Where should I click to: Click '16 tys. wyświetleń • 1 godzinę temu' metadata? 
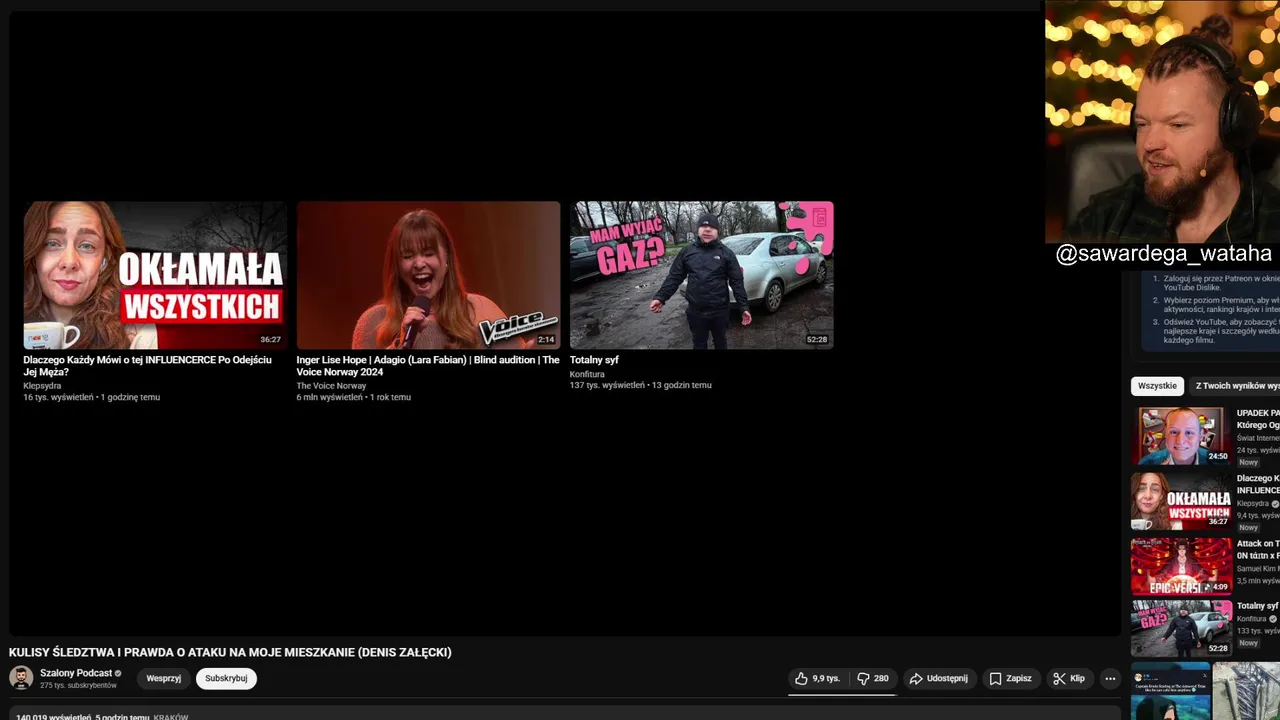(x=91, y=397)
